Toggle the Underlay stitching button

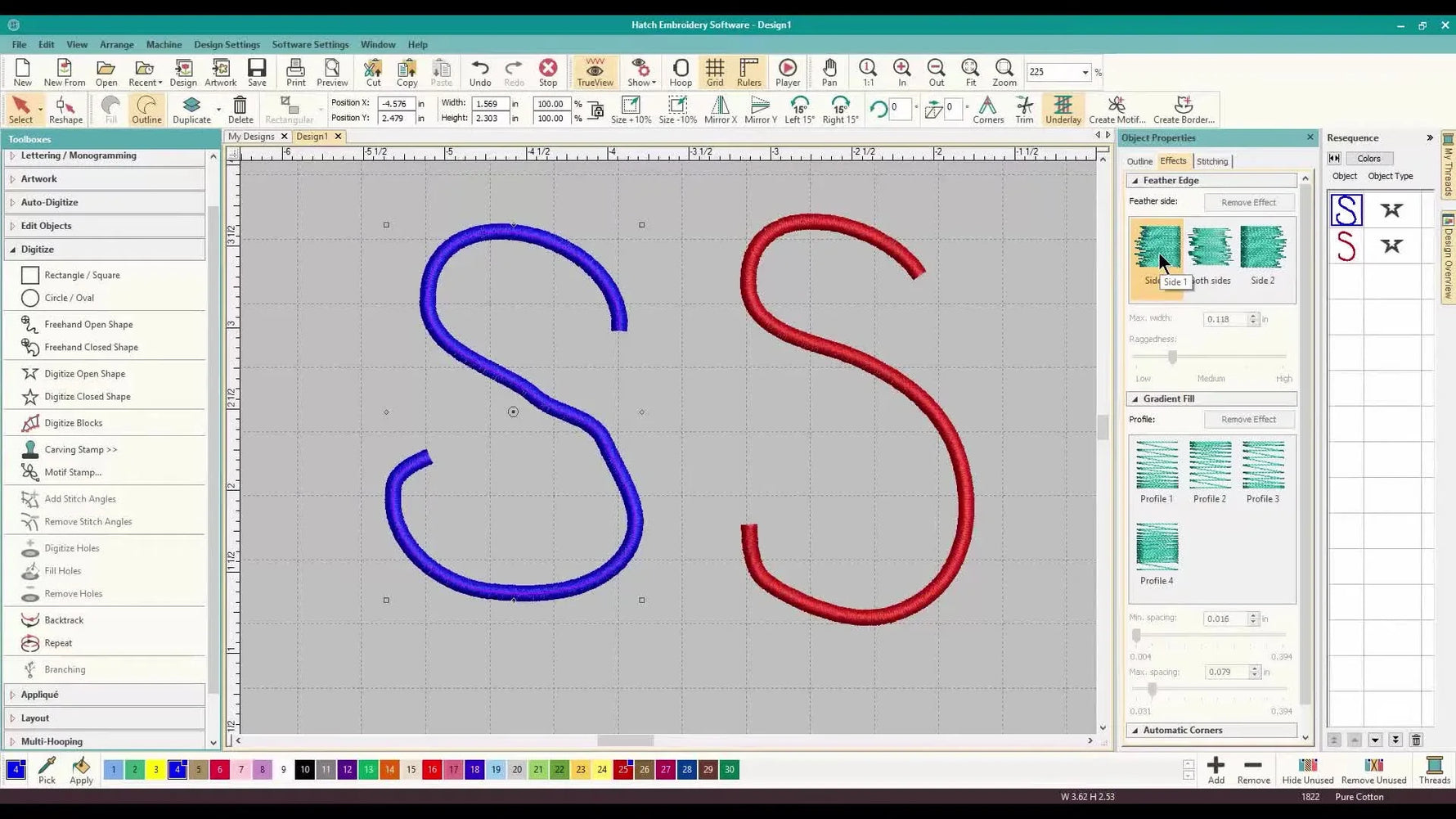click(x=1063, y=110)
